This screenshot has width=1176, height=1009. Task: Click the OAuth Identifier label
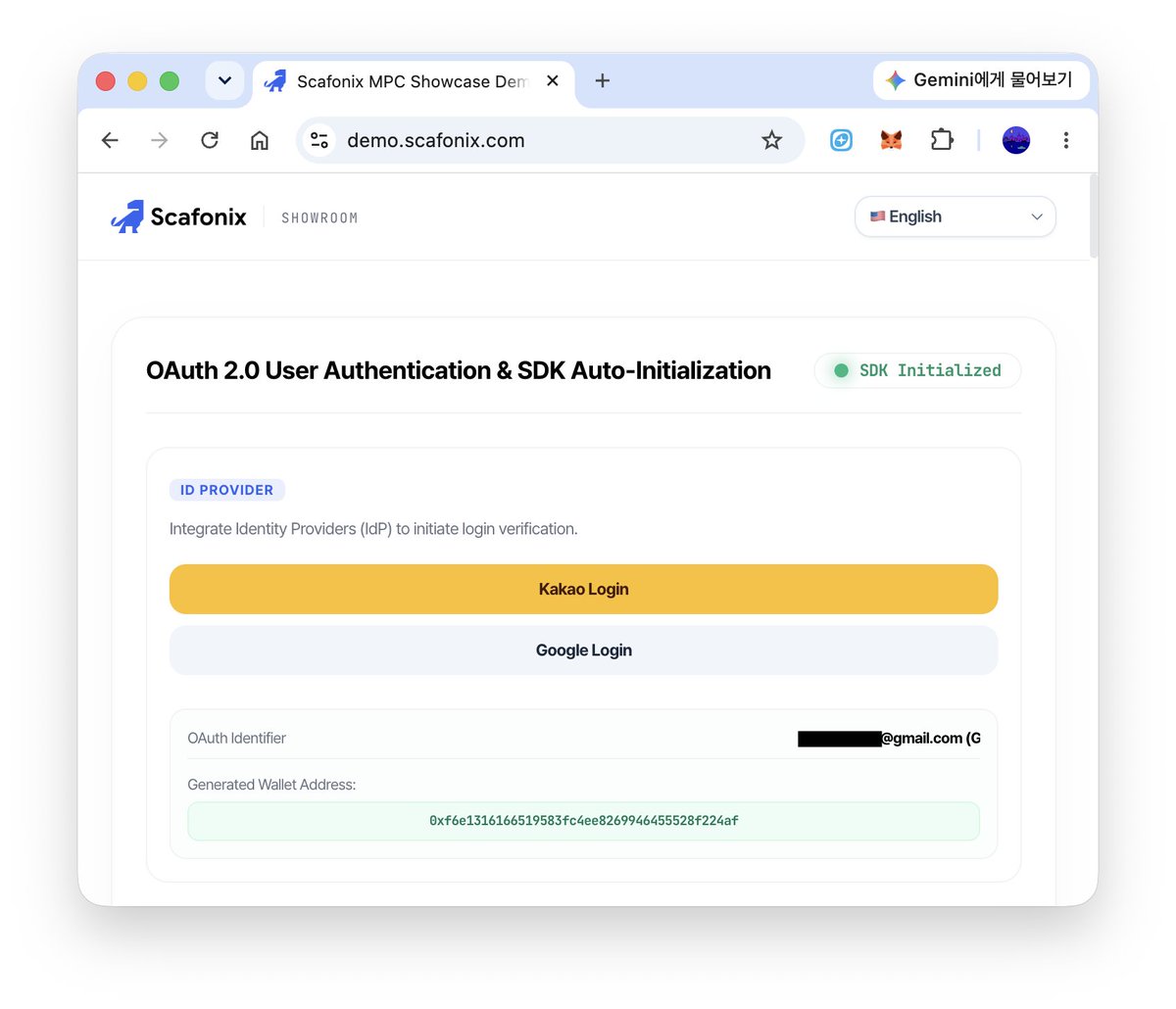click(x=237, y=739)
